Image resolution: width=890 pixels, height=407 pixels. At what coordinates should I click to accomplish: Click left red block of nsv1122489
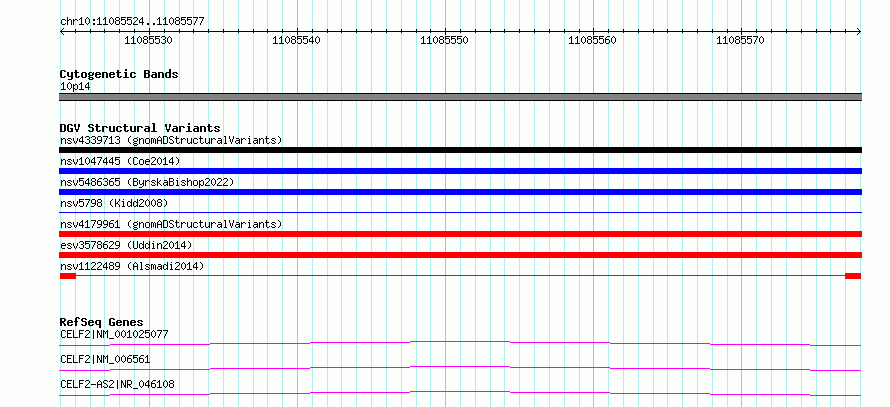(x=68, y=276)
